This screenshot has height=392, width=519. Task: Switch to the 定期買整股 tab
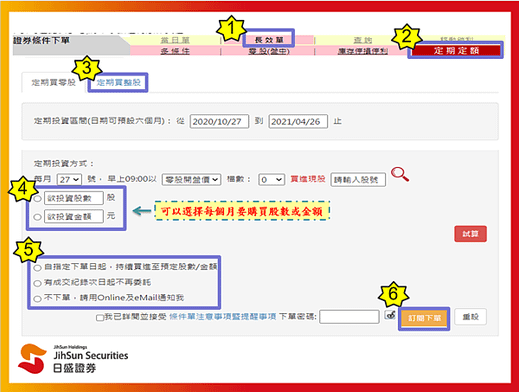click(x=118, y=82)
